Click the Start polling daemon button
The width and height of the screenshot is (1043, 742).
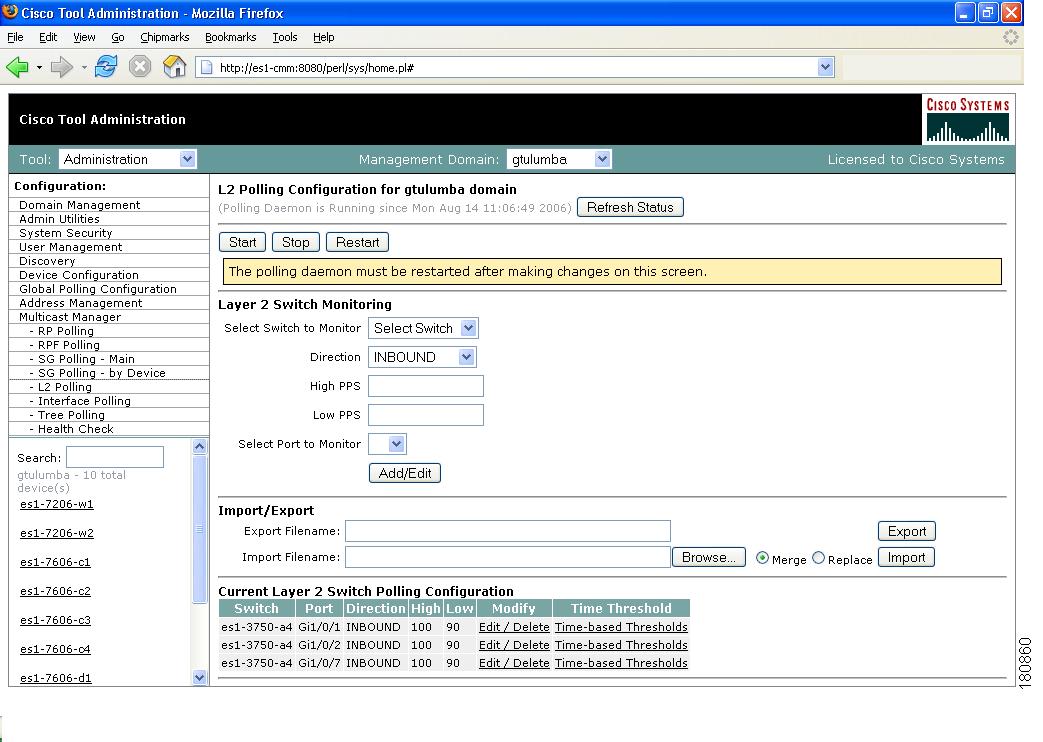(242, 242)
